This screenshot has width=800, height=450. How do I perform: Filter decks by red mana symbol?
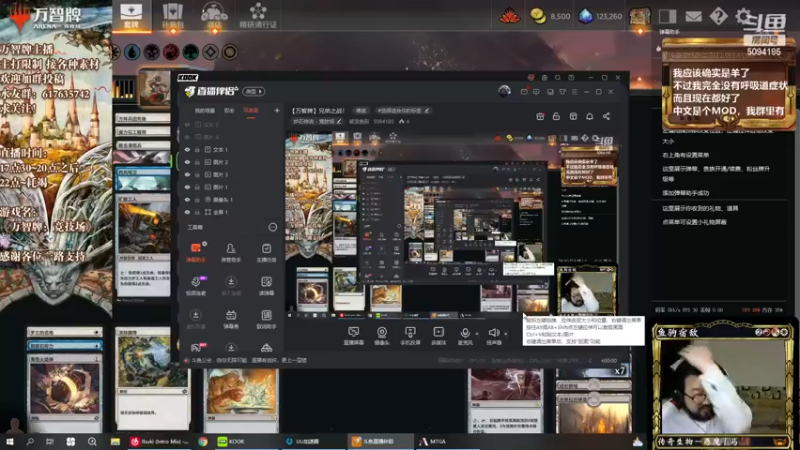[171, 52]
